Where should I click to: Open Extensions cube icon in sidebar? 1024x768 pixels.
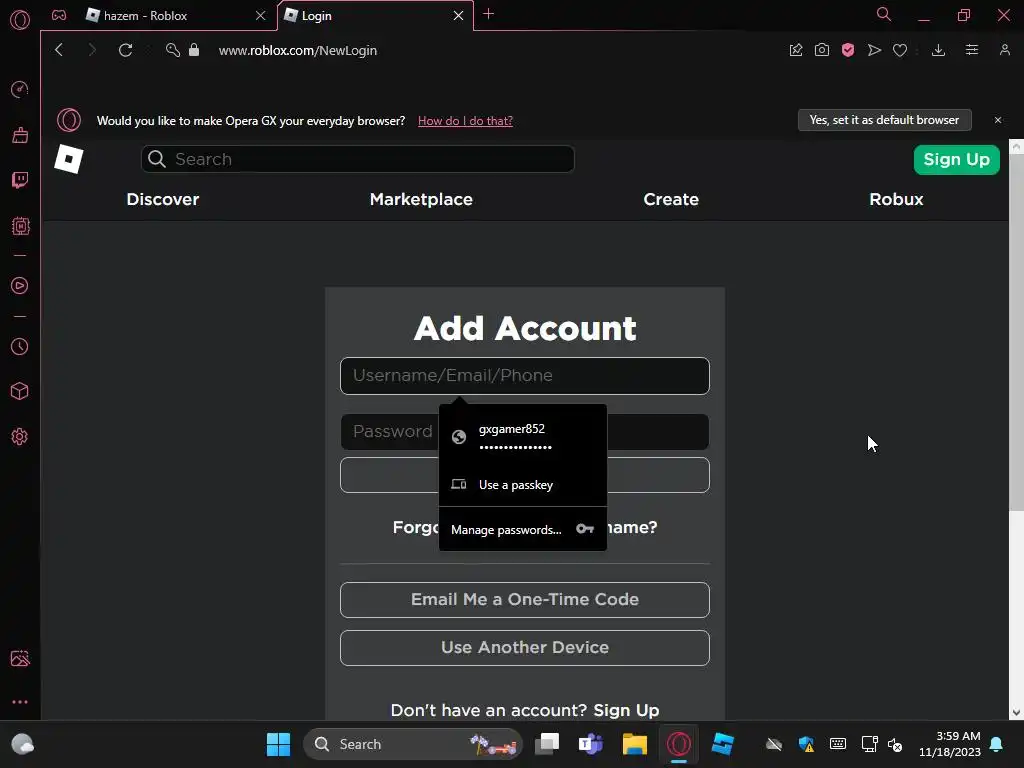pyautogui.click(x=20, y=391)
